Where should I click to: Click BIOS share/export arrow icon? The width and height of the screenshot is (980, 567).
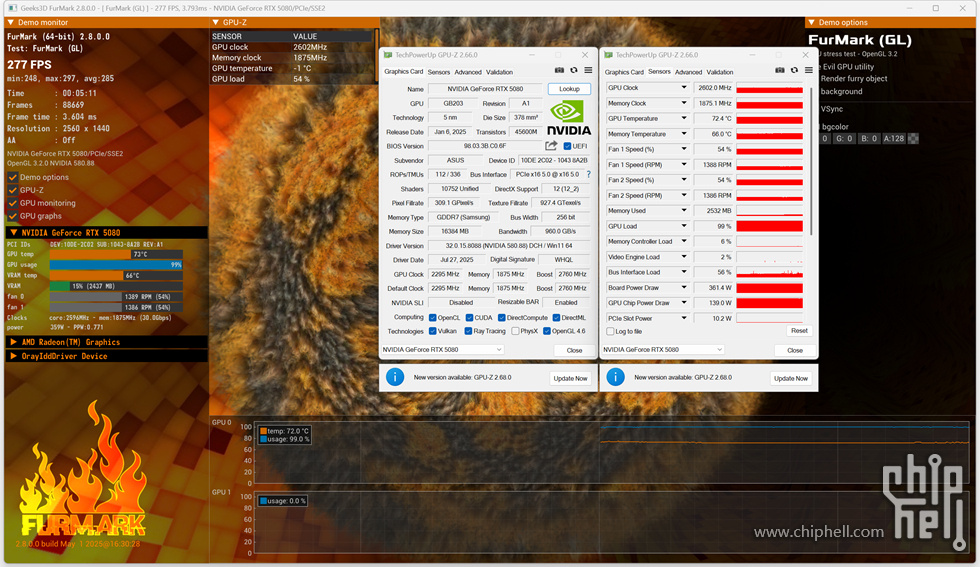click(551, 146)
